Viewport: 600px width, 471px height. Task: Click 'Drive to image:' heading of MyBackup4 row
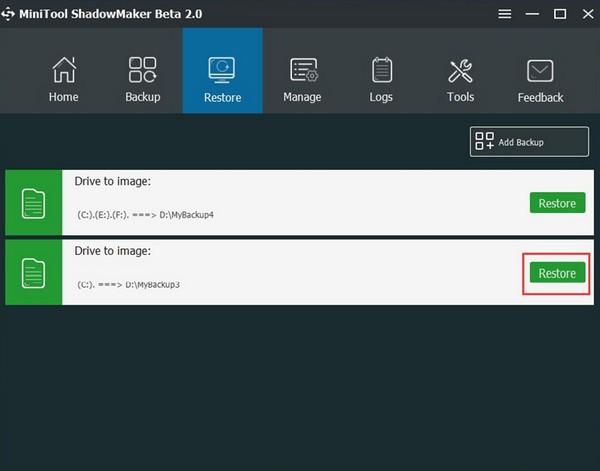point(112,181)
